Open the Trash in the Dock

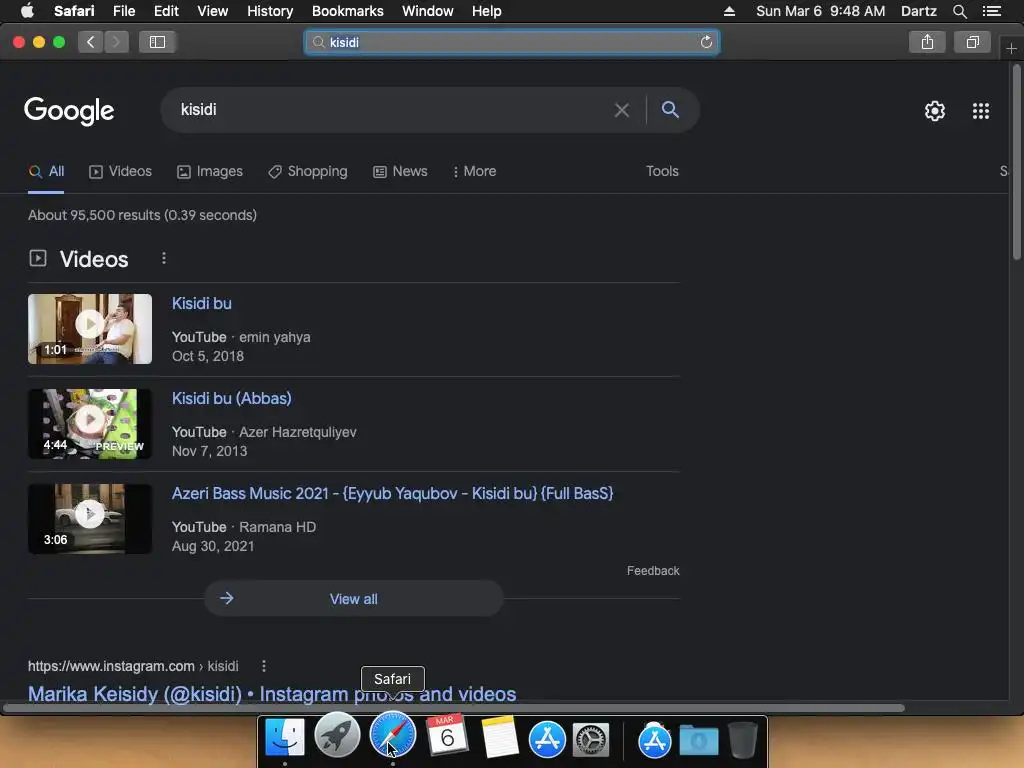(x=743, y=740)
